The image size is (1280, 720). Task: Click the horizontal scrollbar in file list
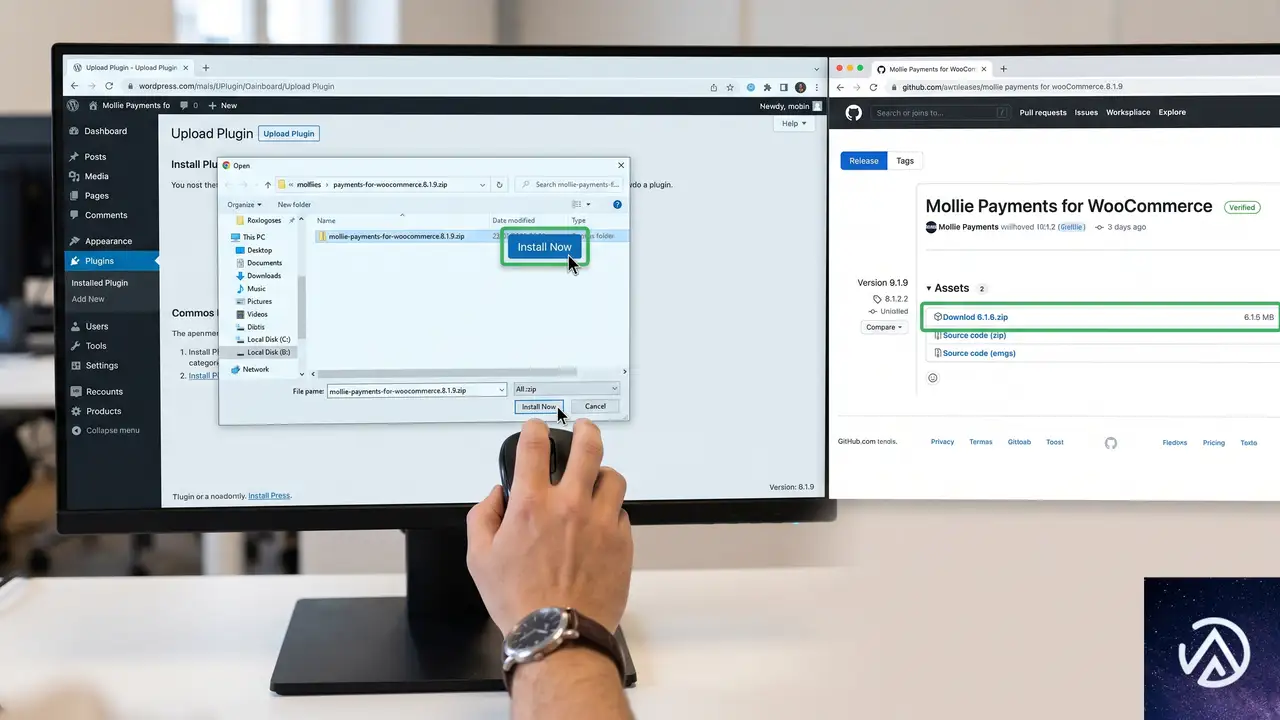click(445, 372)
